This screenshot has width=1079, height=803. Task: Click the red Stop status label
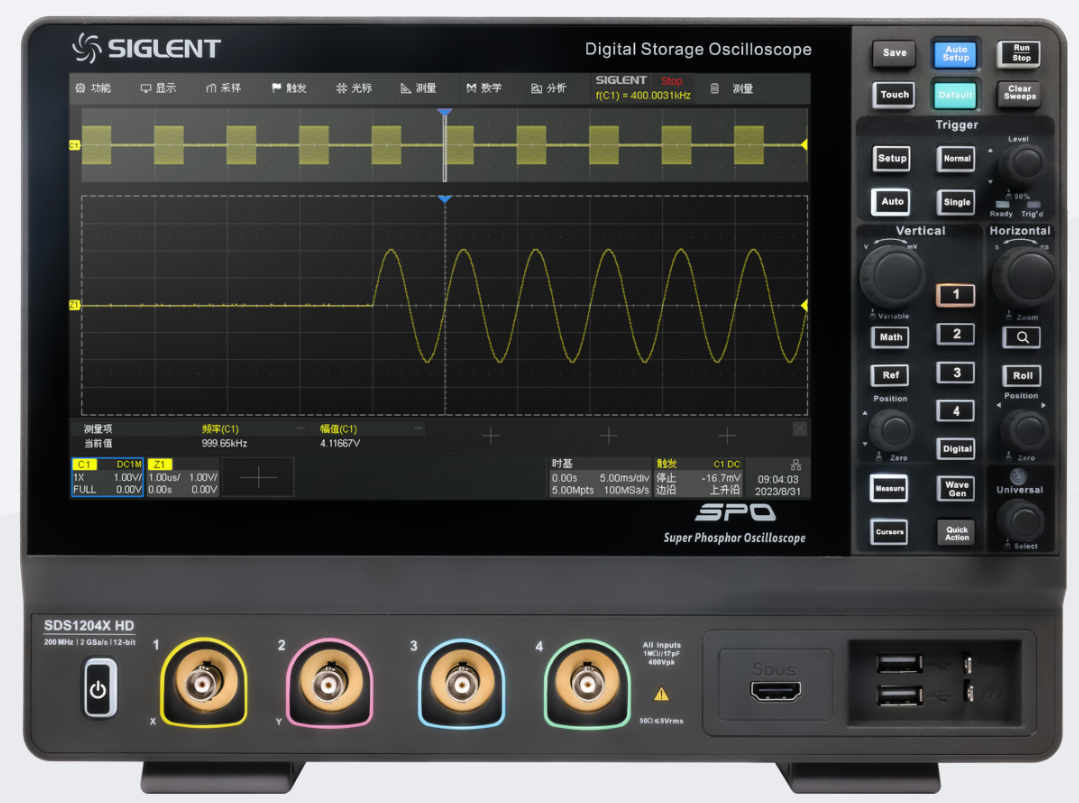(672, 81)
